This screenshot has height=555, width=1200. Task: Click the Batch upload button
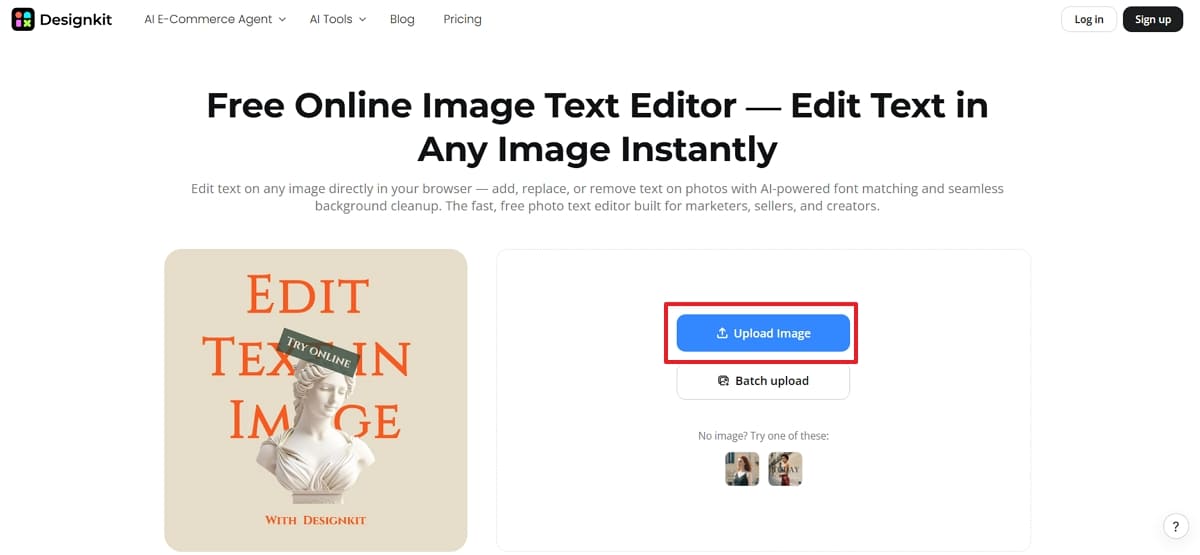tap(763, 381)
